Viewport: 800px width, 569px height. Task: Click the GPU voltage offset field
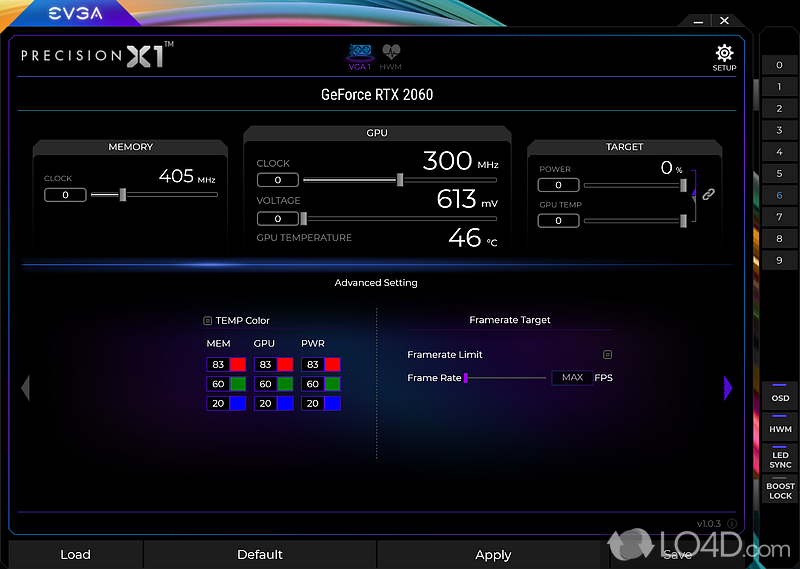coord(278,218)
